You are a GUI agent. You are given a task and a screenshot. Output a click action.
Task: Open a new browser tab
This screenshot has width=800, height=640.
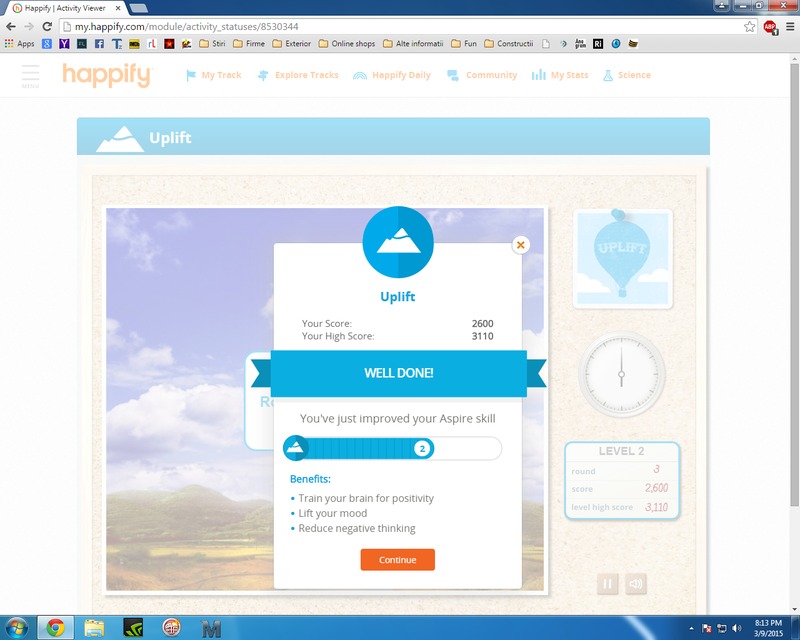click(x=138, y=8)
